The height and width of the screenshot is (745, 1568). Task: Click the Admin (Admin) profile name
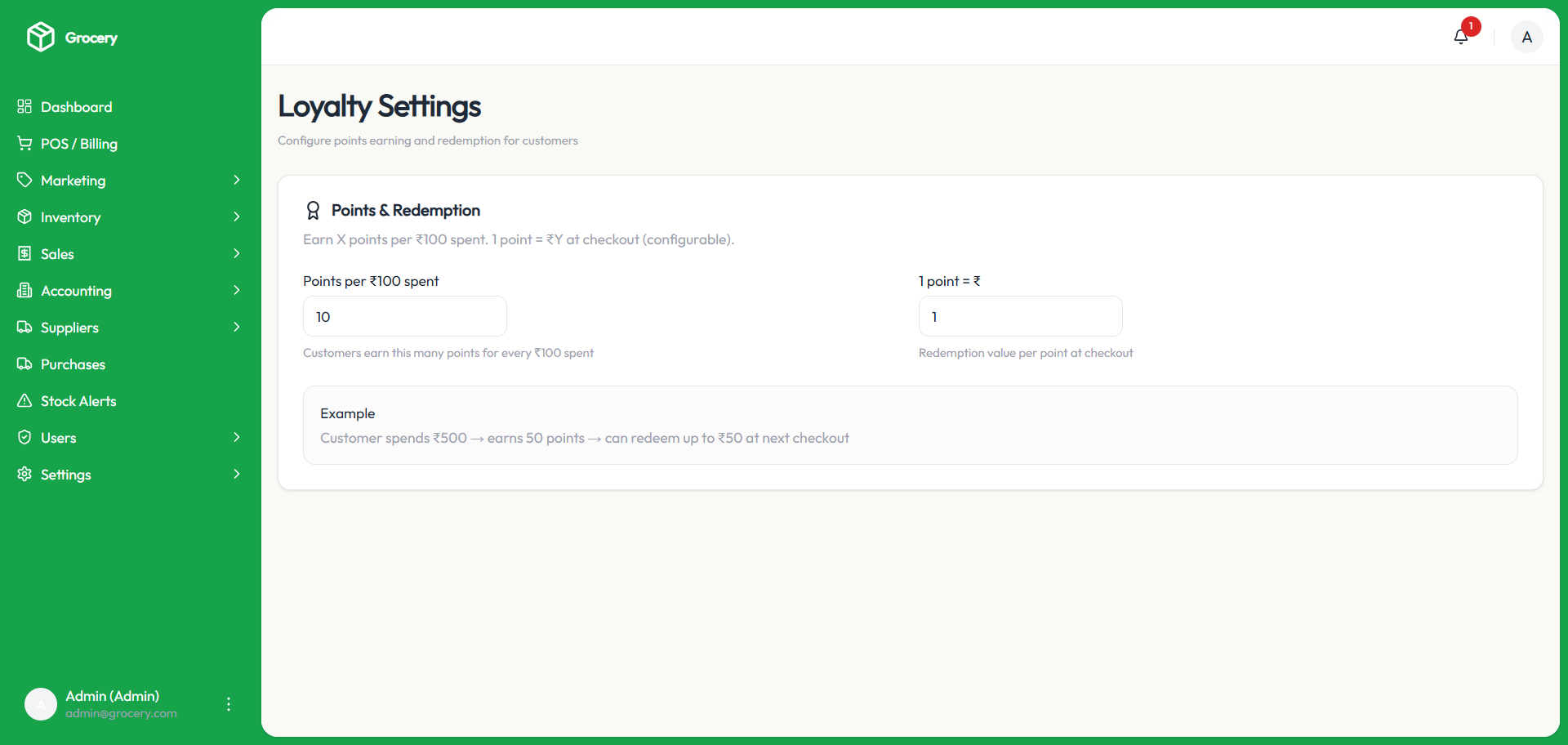112,696
